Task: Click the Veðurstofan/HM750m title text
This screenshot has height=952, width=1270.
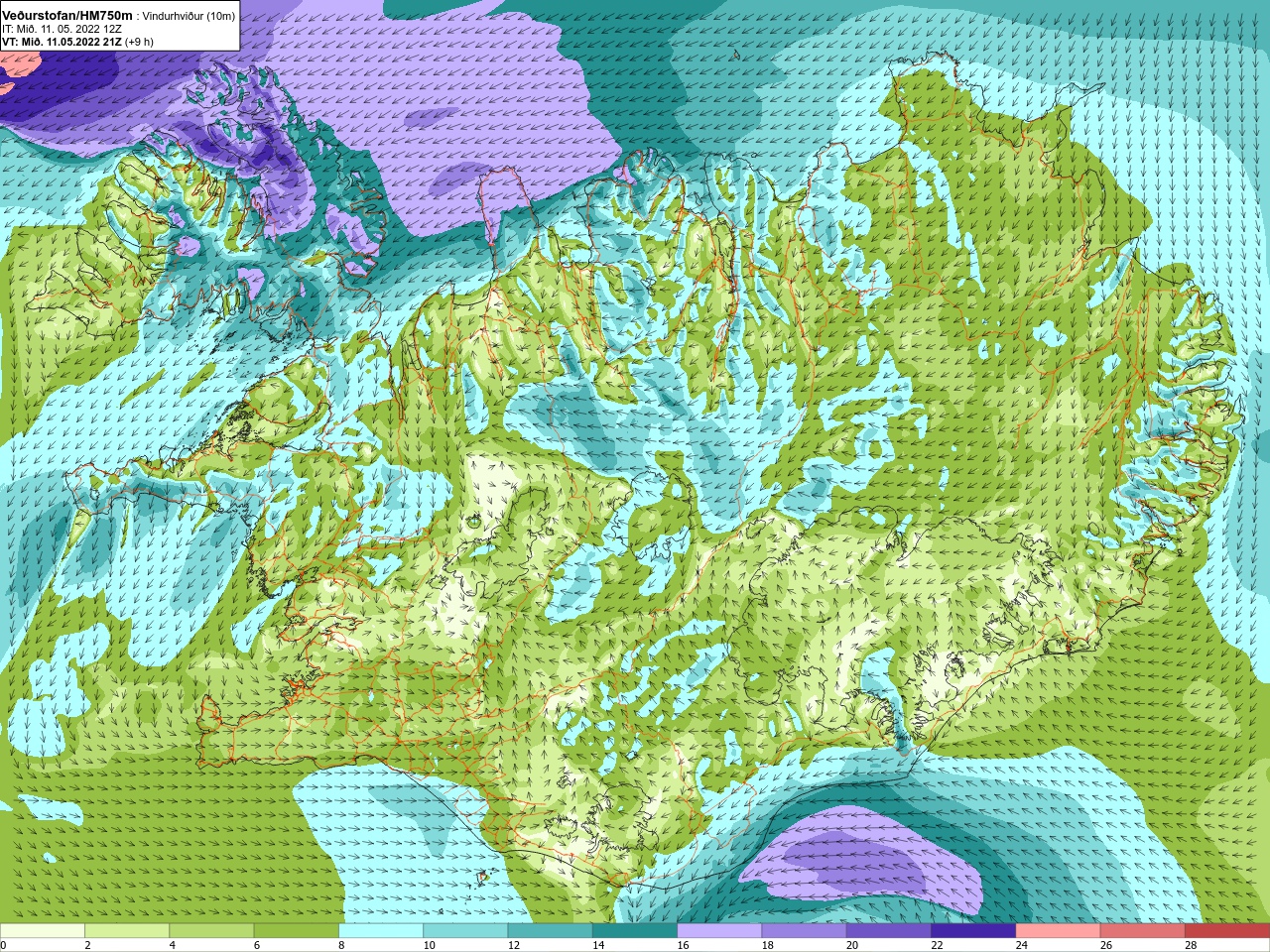Action: point(66,16)
